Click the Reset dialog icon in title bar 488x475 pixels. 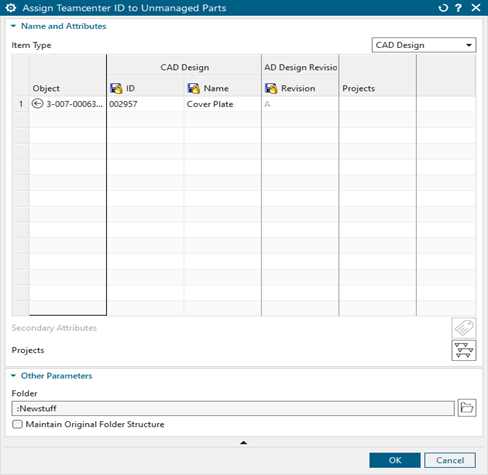443,8
